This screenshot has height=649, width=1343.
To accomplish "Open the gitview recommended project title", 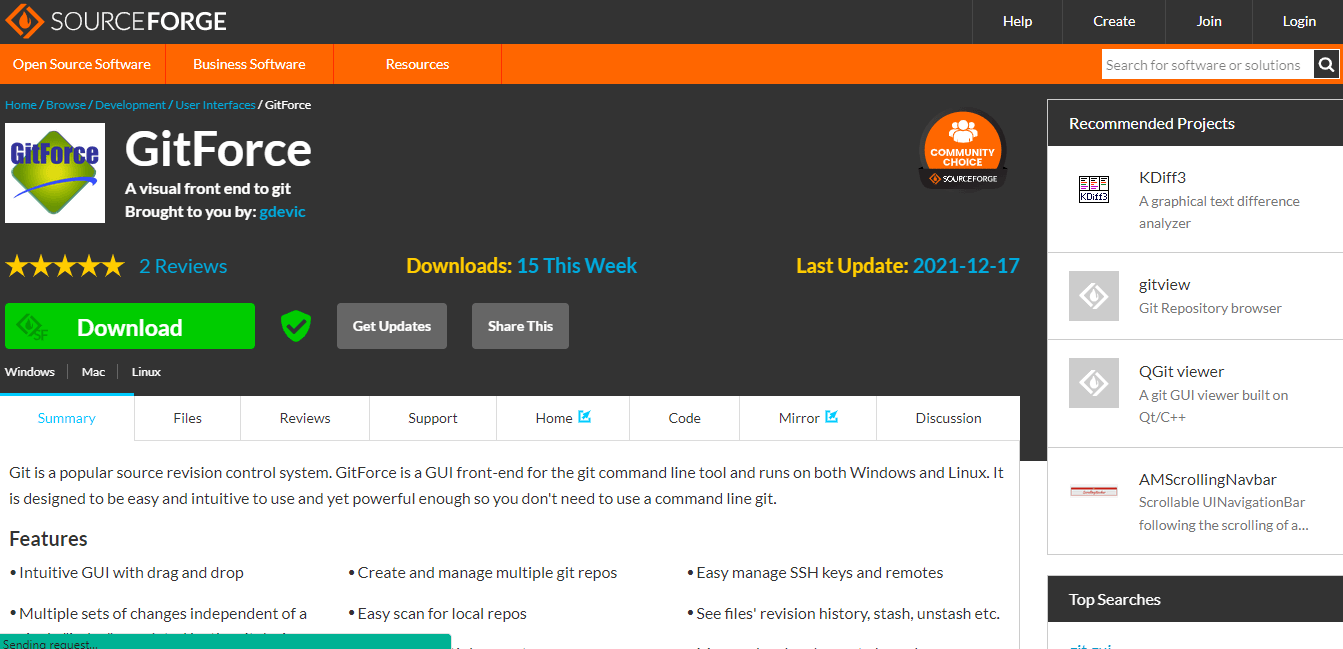I will click(1165, 284).
